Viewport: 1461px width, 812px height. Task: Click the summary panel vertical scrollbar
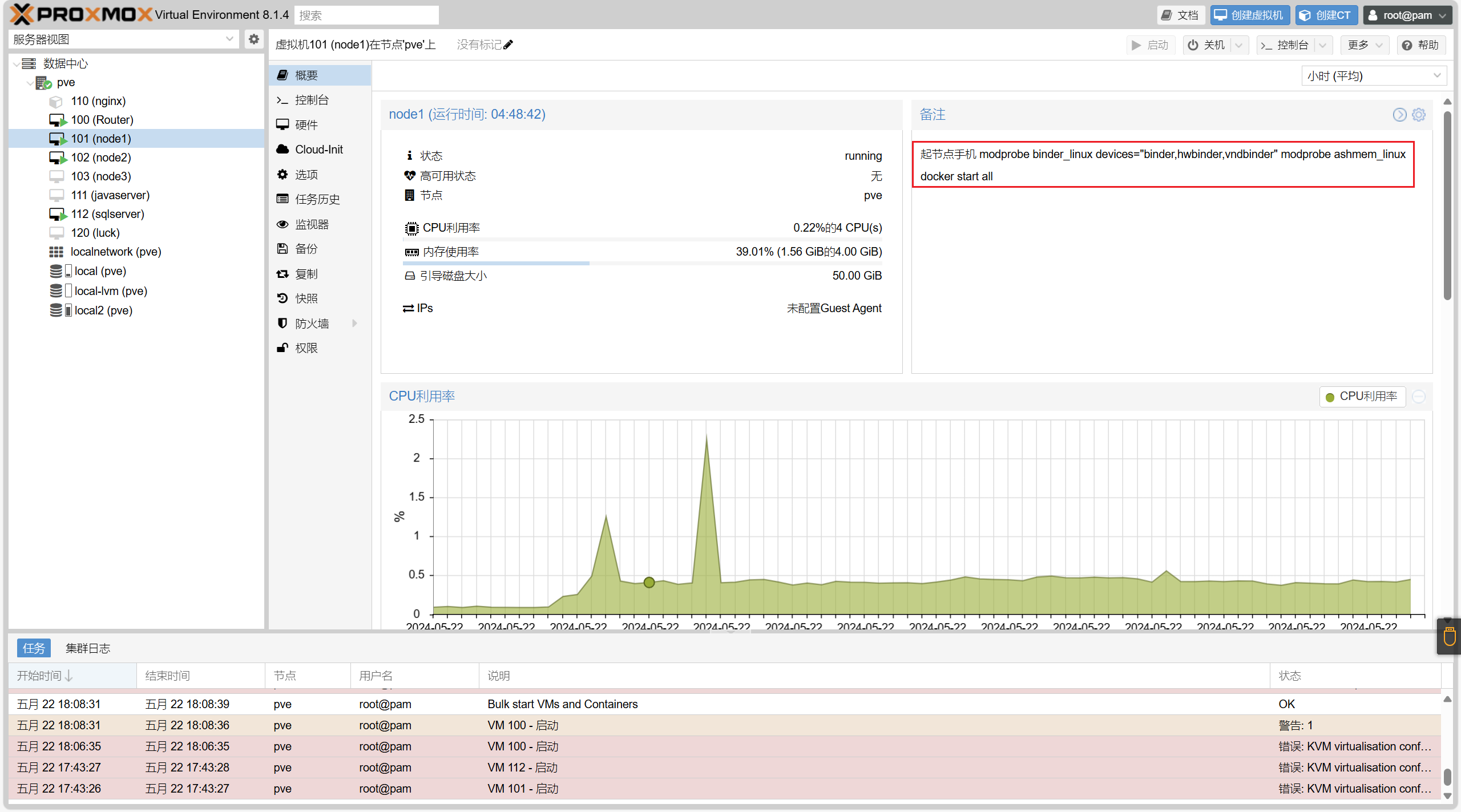tap(1447, 205)
